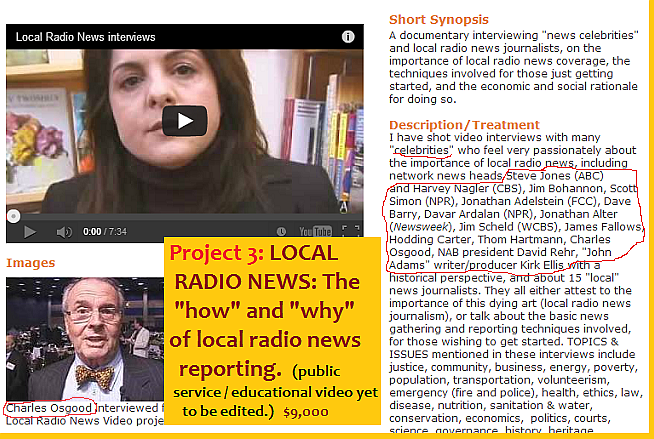This screenshot has height=439, width=654.
Task: Click the Images section heading
Action: [x=30, y=263]
